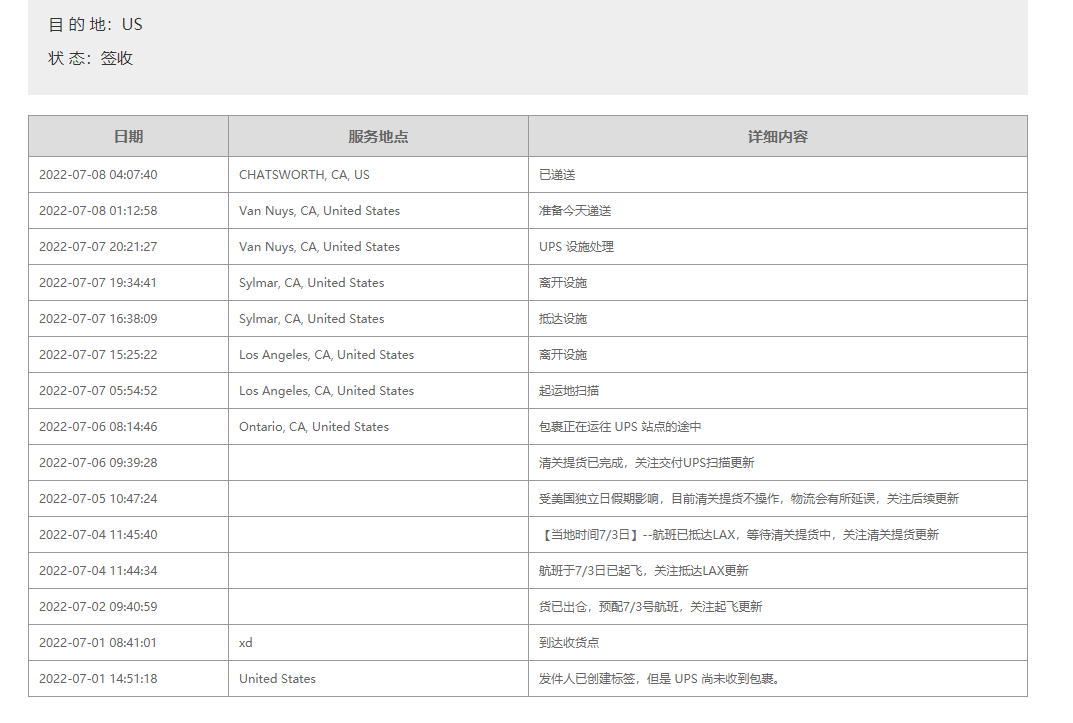Click the 准备今天递送 detail entry
The height and width of the screenshot is (723, 1073).
click(x=575, y=211)
